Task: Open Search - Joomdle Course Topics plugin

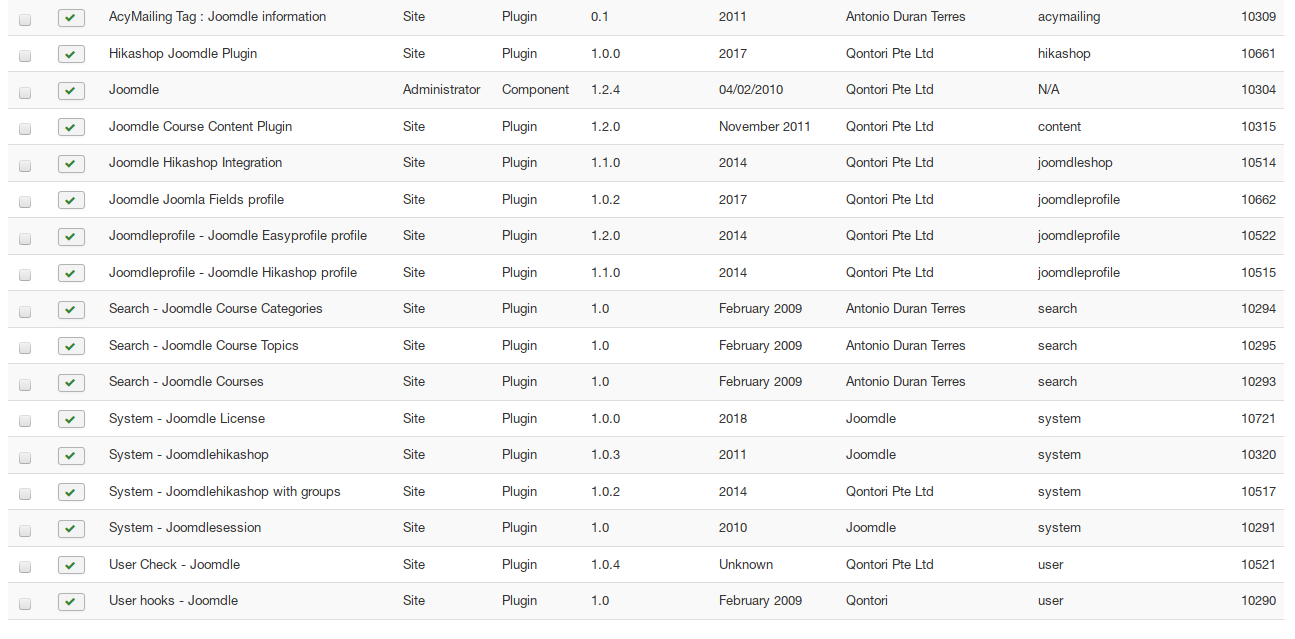Action: (203, 345)
